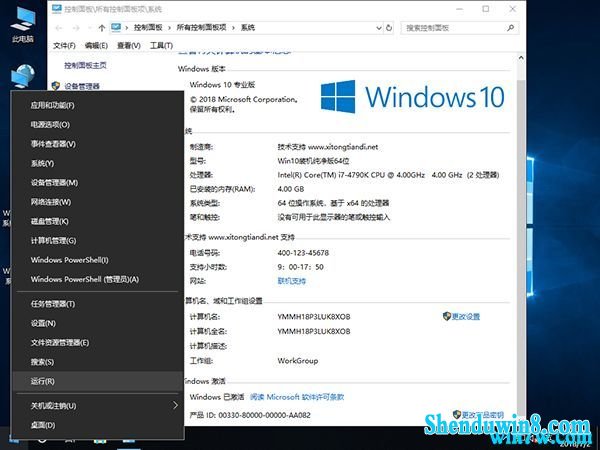600x450 pixels.
Task: Expand Shut down or sign out (关机或注销) submenu
Action: [98, 406]
